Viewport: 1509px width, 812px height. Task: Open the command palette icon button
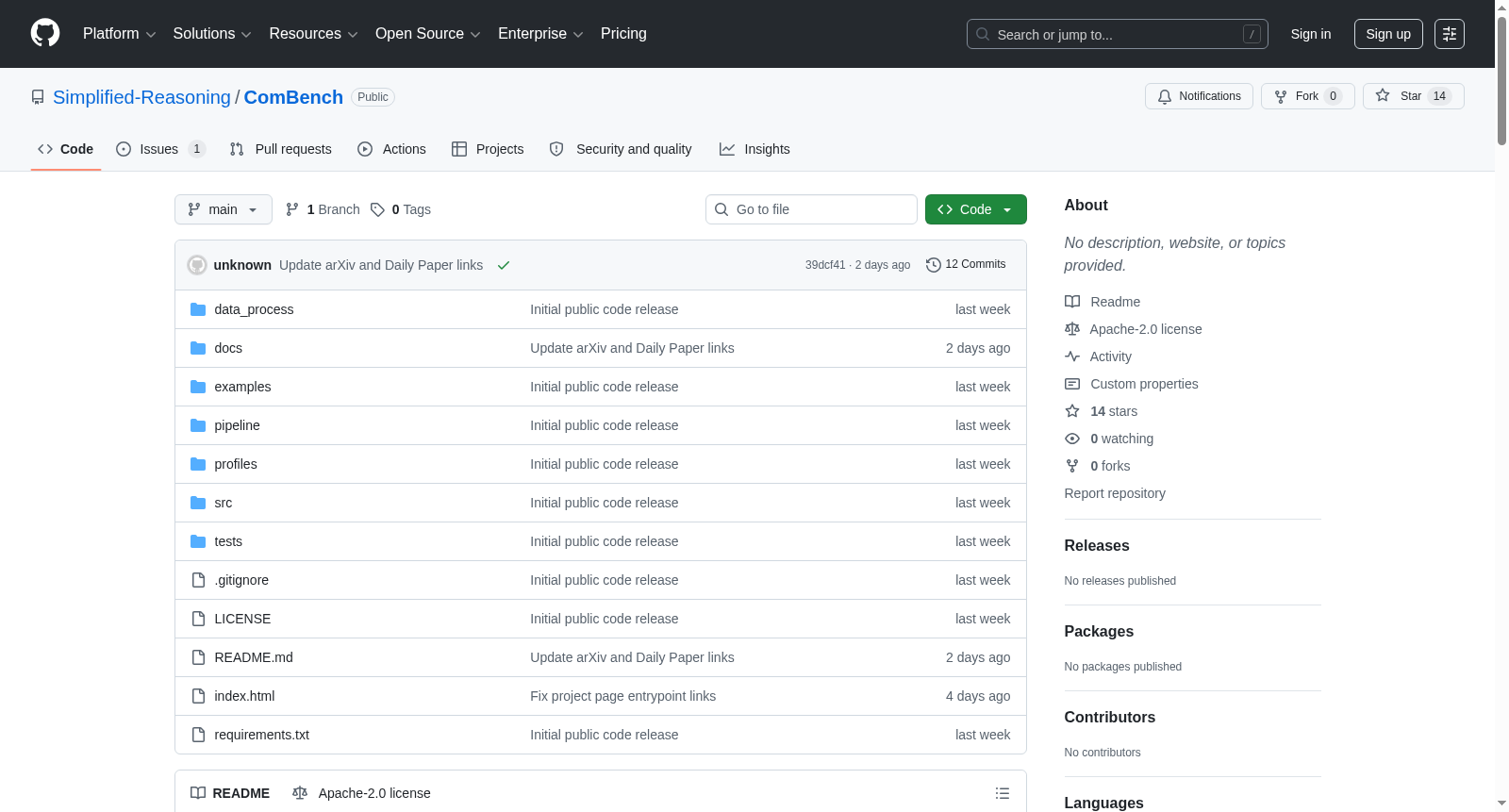click(x=1449, y=34)
